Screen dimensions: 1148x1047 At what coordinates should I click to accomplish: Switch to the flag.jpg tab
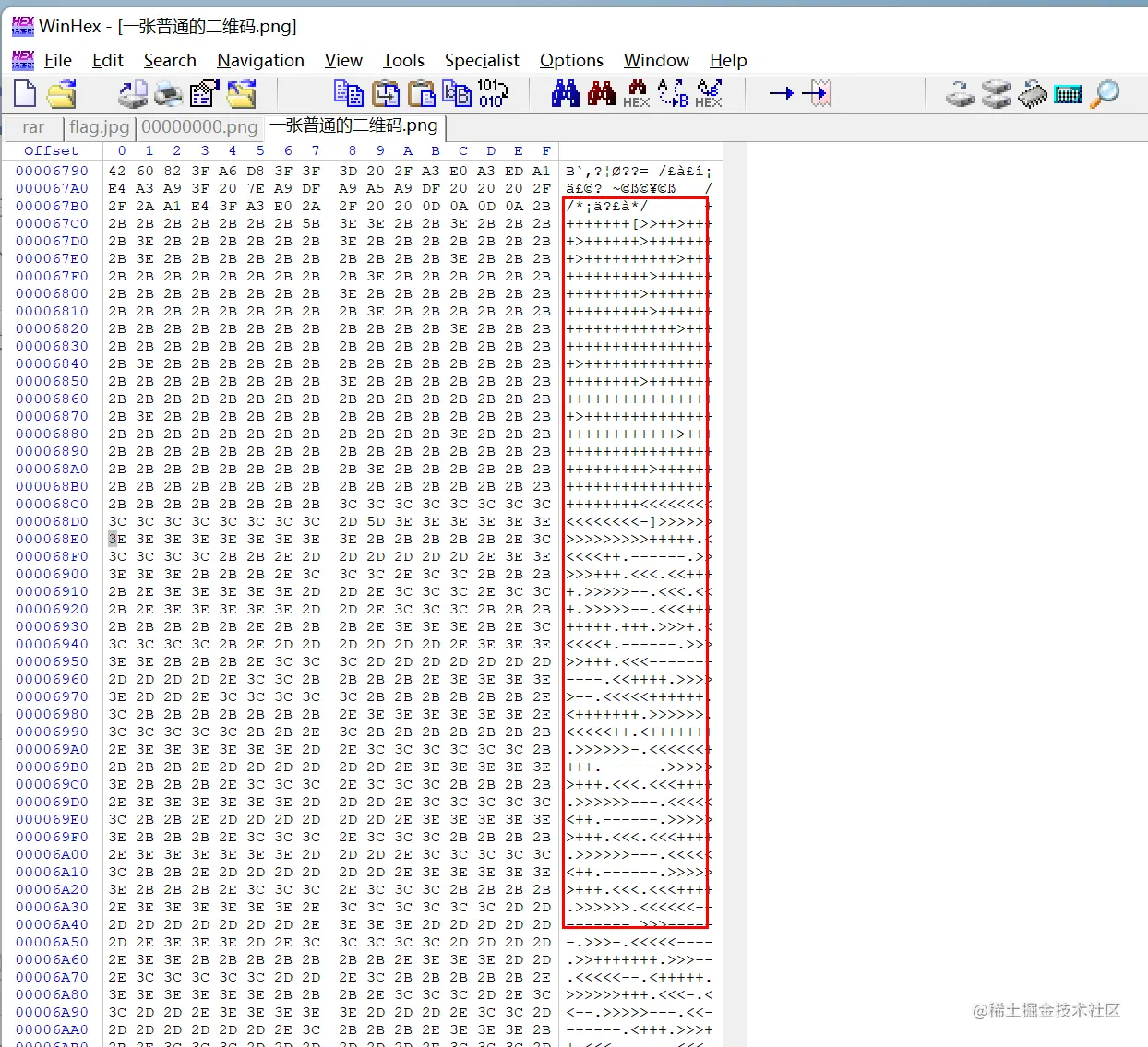tap(100, 127)
